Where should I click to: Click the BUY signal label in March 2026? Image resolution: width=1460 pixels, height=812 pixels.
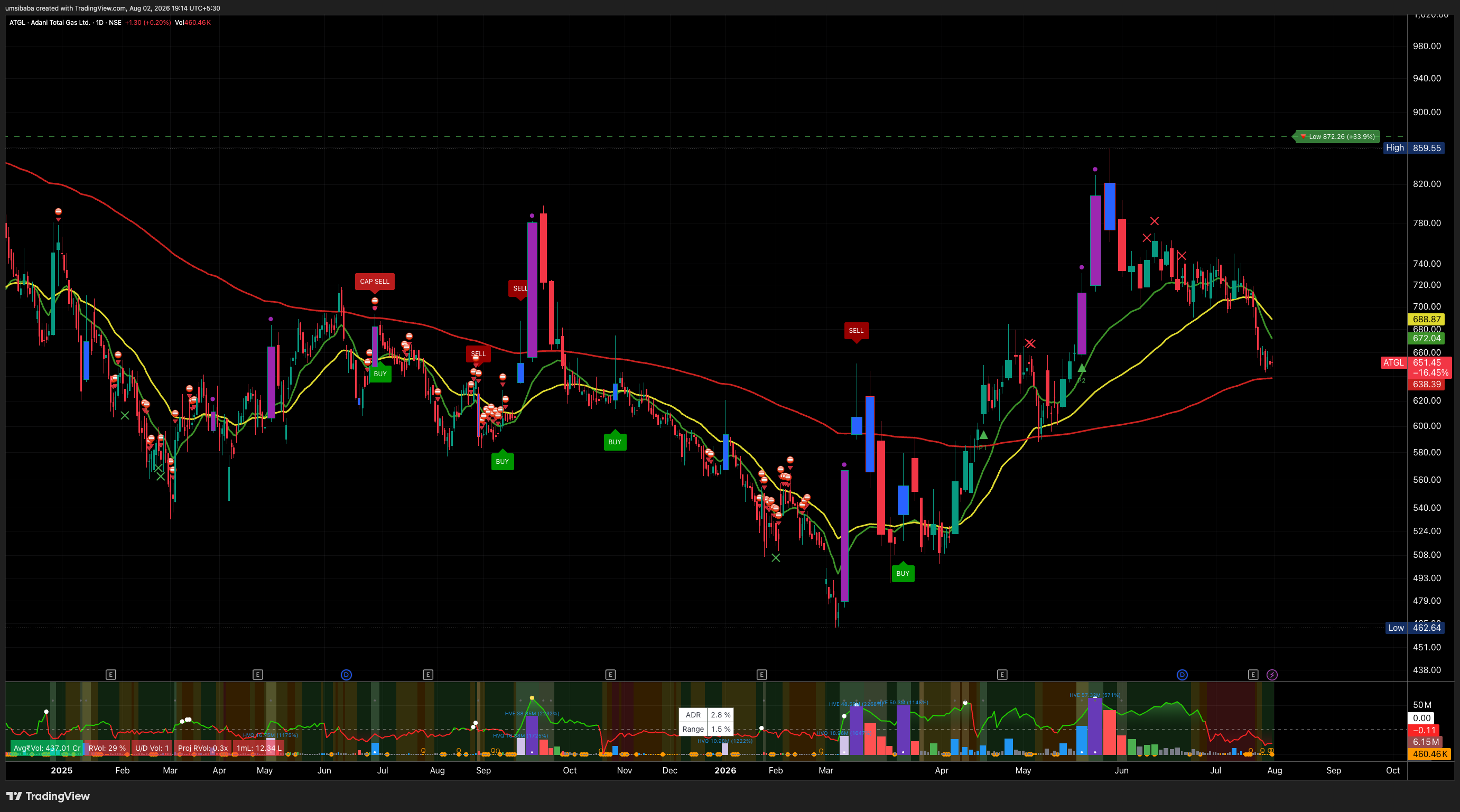903,573
